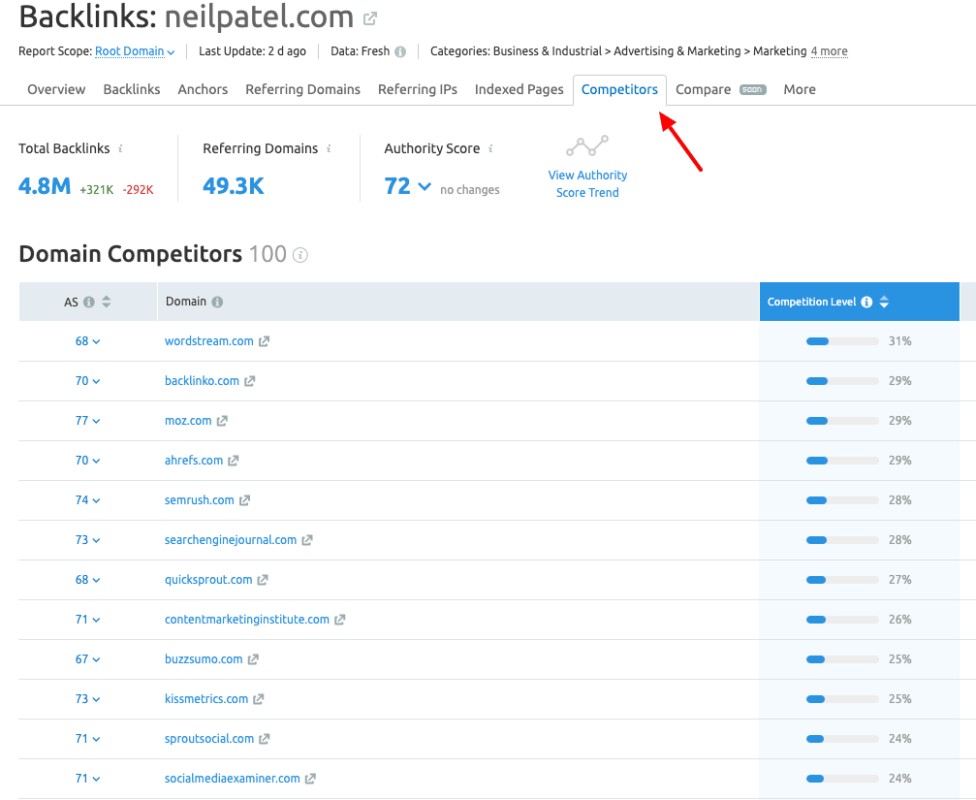Expand AS 77 chevron for moz.com
Image resolution: width=976 pixels, height=800 pixels.
(96, 421)
